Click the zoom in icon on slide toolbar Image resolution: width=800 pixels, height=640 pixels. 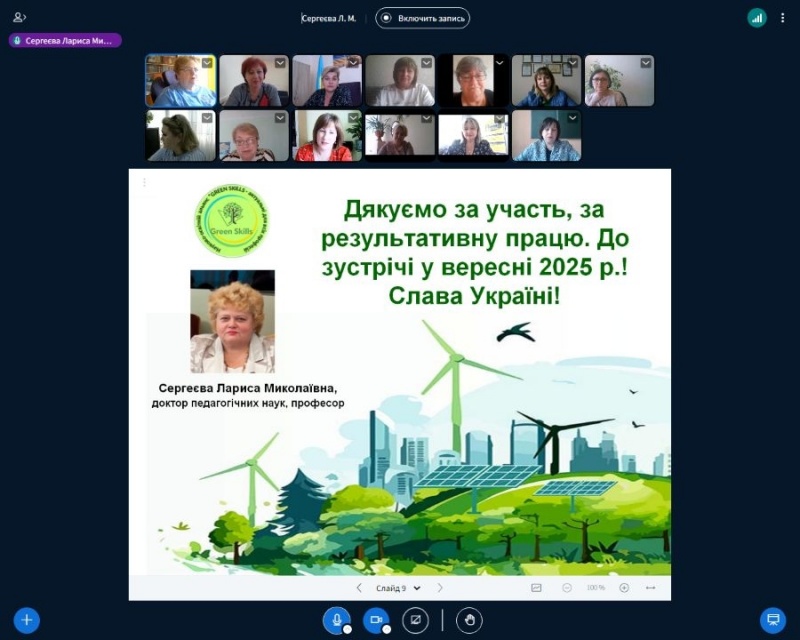point(624,588)
